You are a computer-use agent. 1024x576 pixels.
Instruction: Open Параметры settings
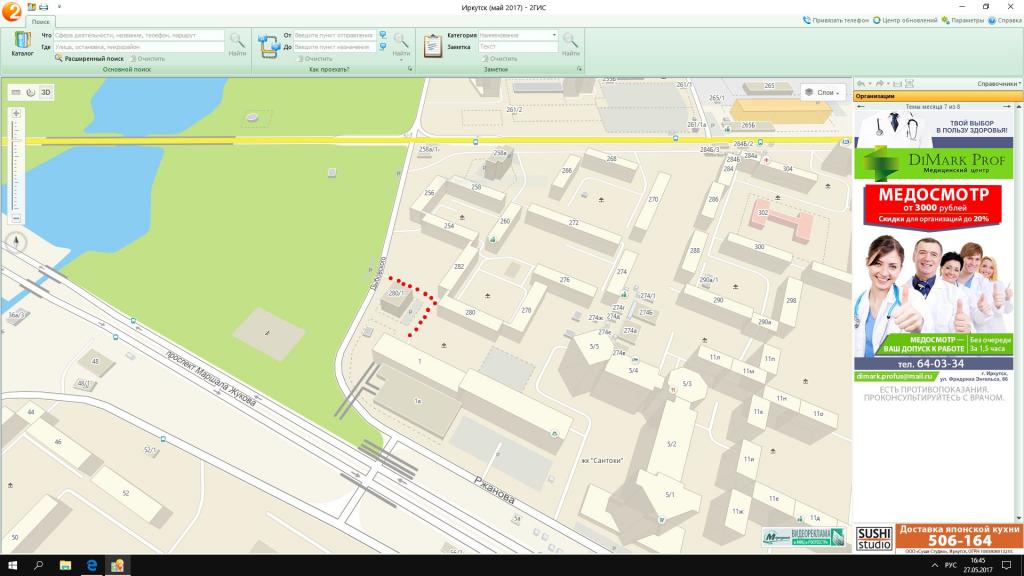click(x=963, y=20)
